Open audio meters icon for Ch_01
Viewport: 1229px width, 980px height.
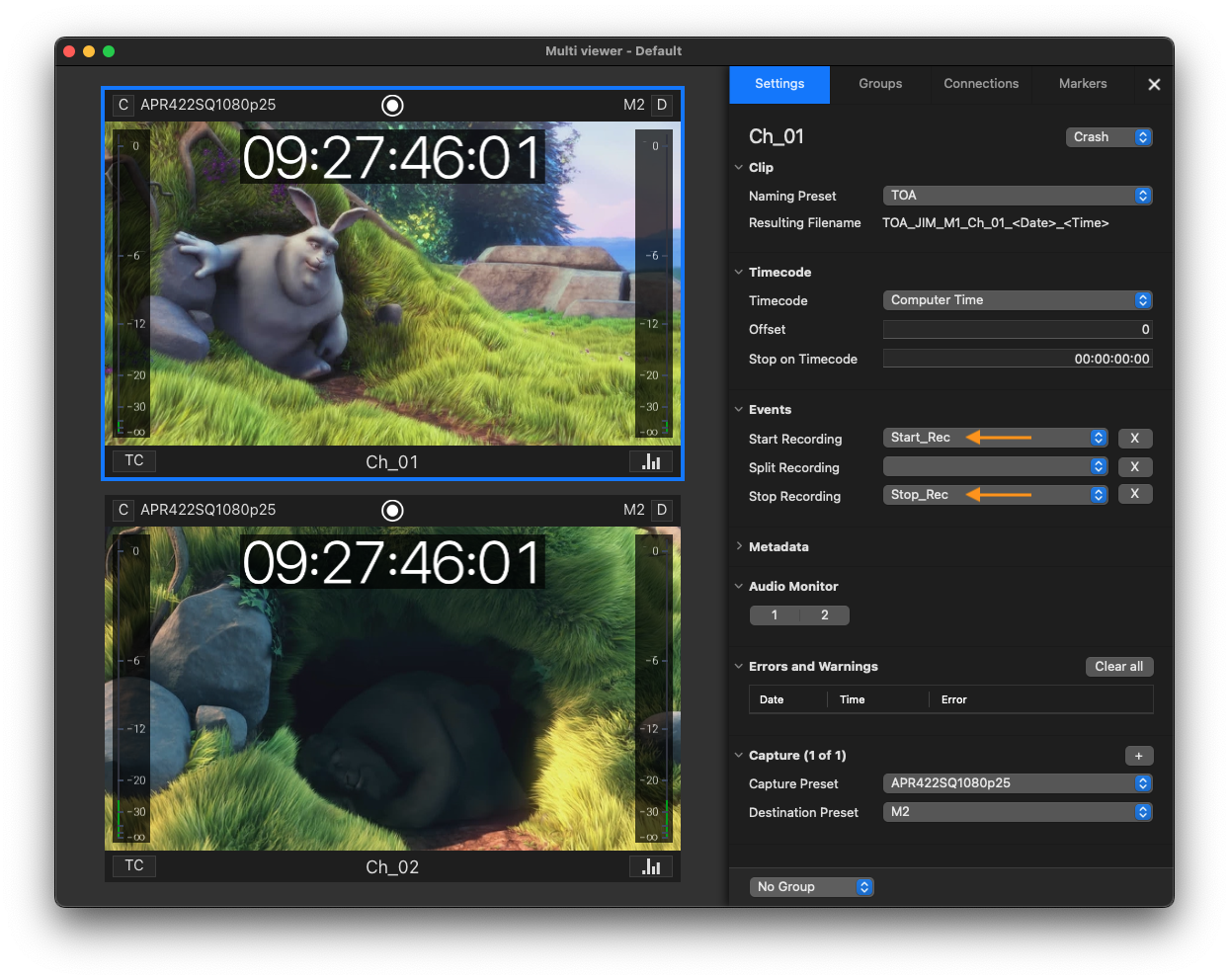click(651, 461)
